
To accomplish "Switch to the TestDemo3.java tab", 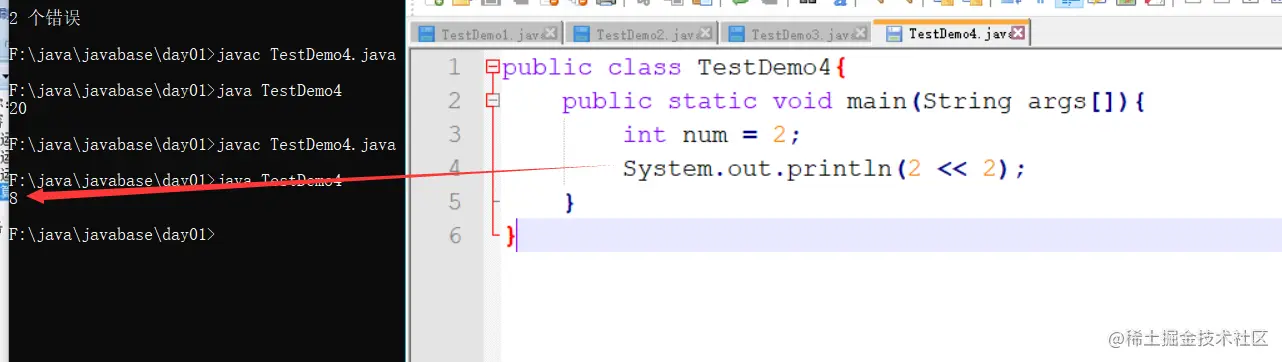I will (796, 34).
